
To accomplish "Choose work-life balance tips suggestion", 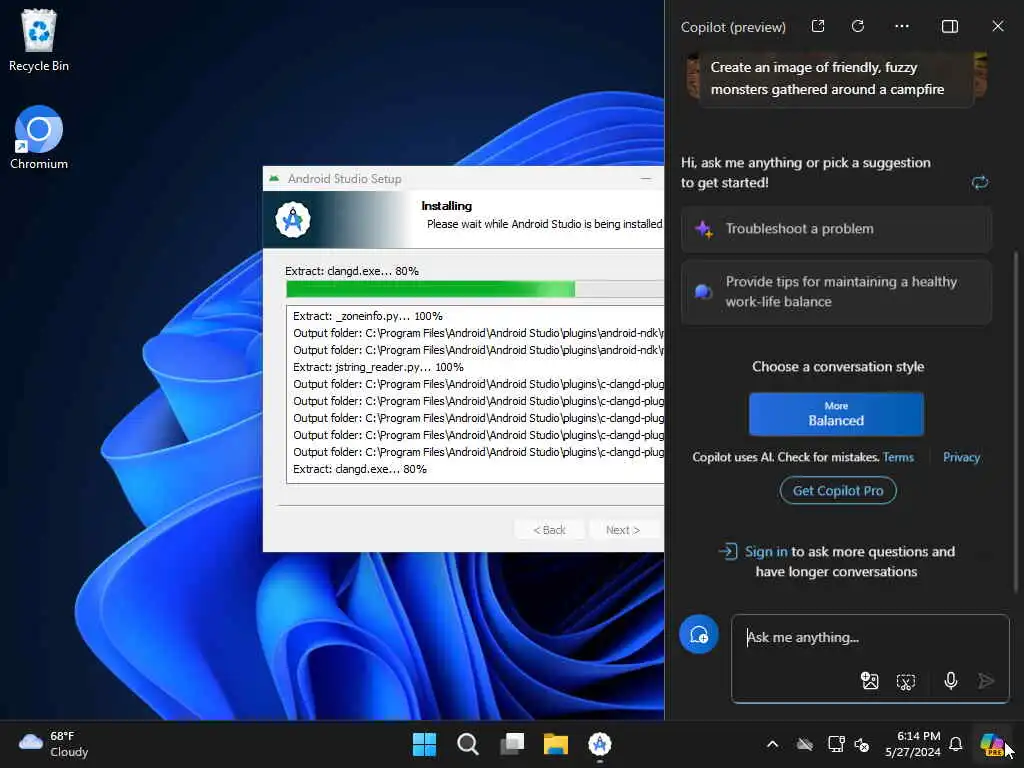I will click(836, 292).
